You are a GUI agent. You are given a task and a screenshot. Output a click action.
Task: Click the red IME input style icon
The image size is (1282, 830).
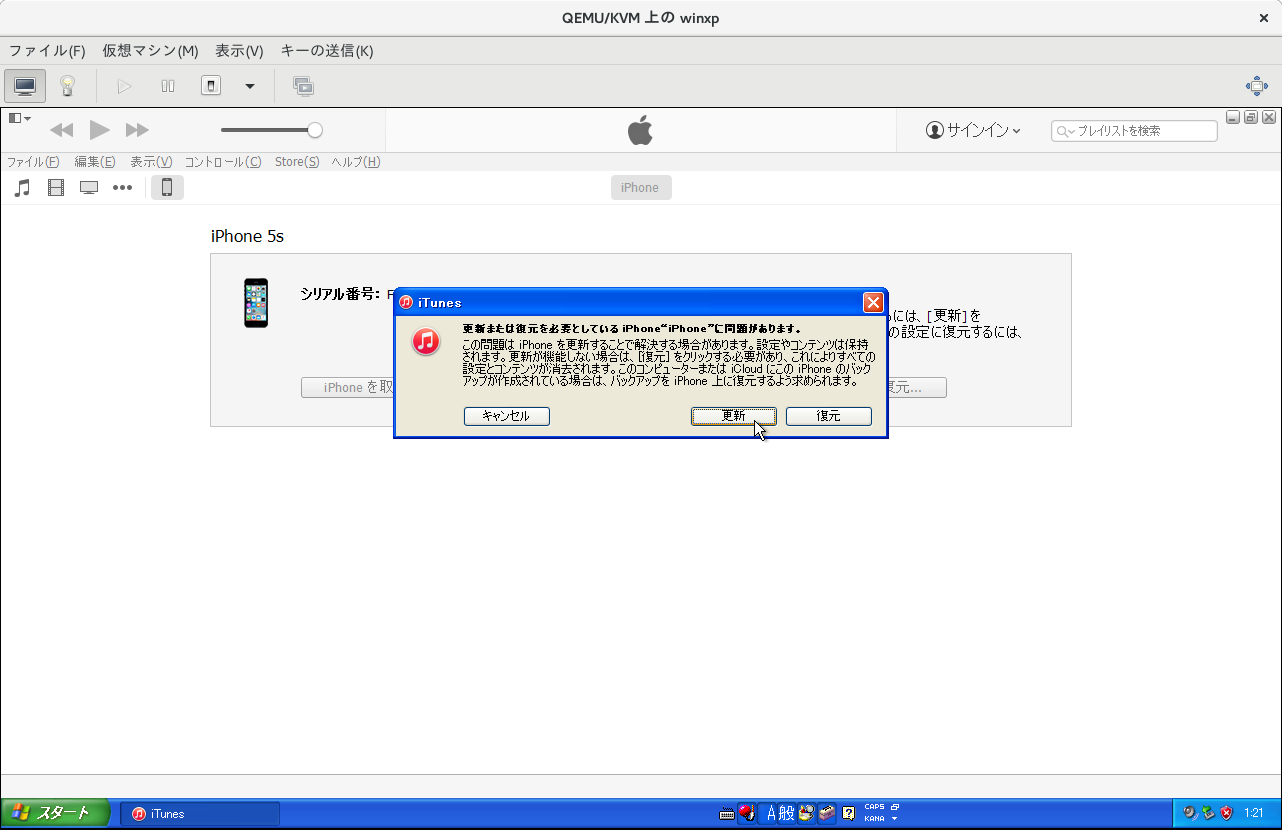pyautogui.click(x=746, y=814)
